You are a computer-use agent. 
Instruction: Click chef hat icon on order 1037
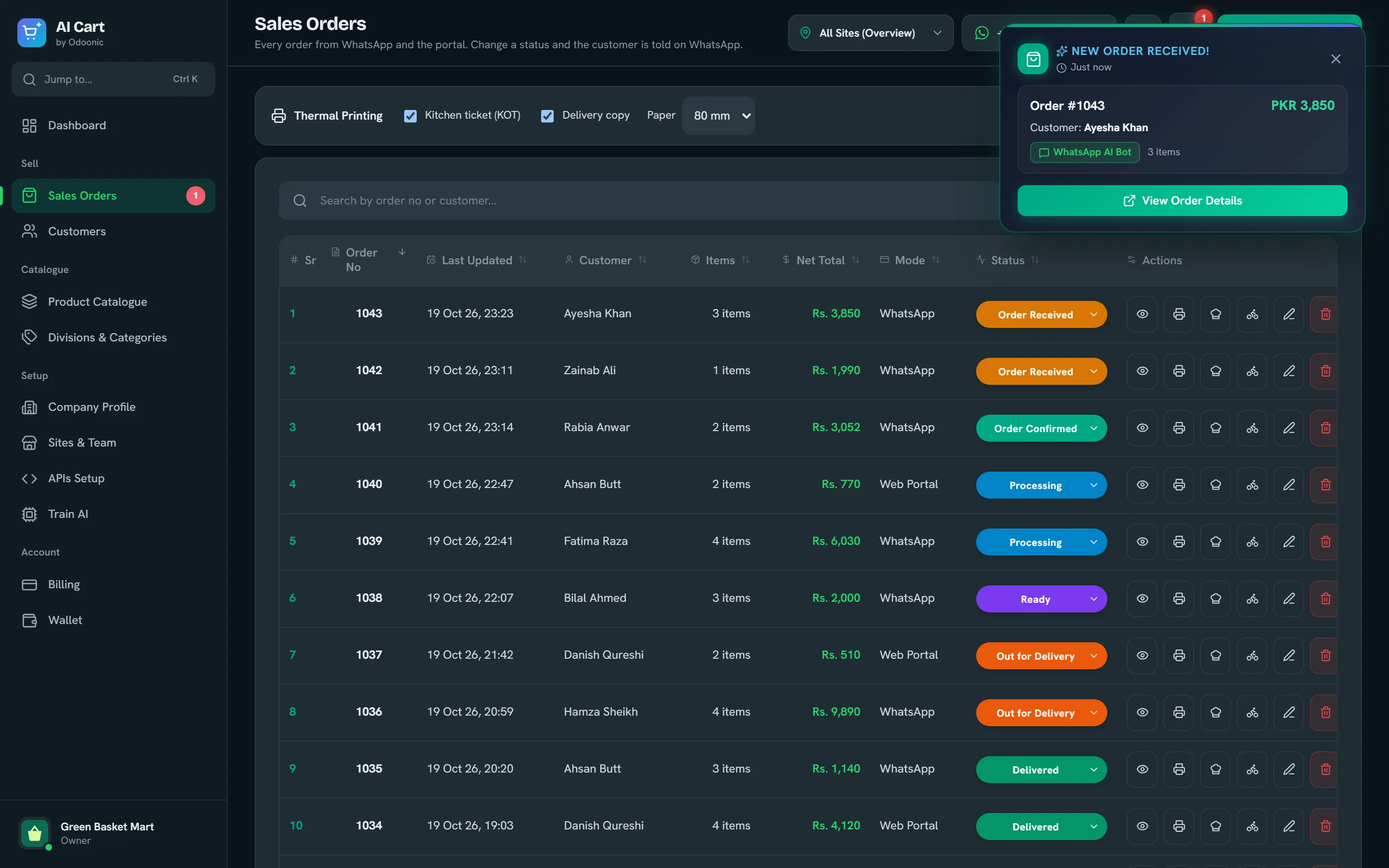pyautogui.click(x=1216, y=655)
